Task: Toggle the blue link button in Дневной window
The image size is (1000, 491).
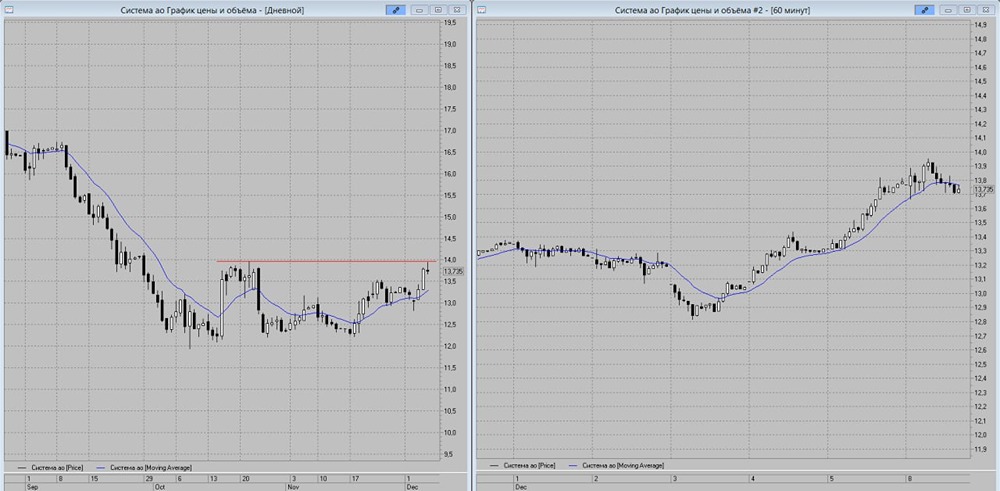Action: pos(395,10)
